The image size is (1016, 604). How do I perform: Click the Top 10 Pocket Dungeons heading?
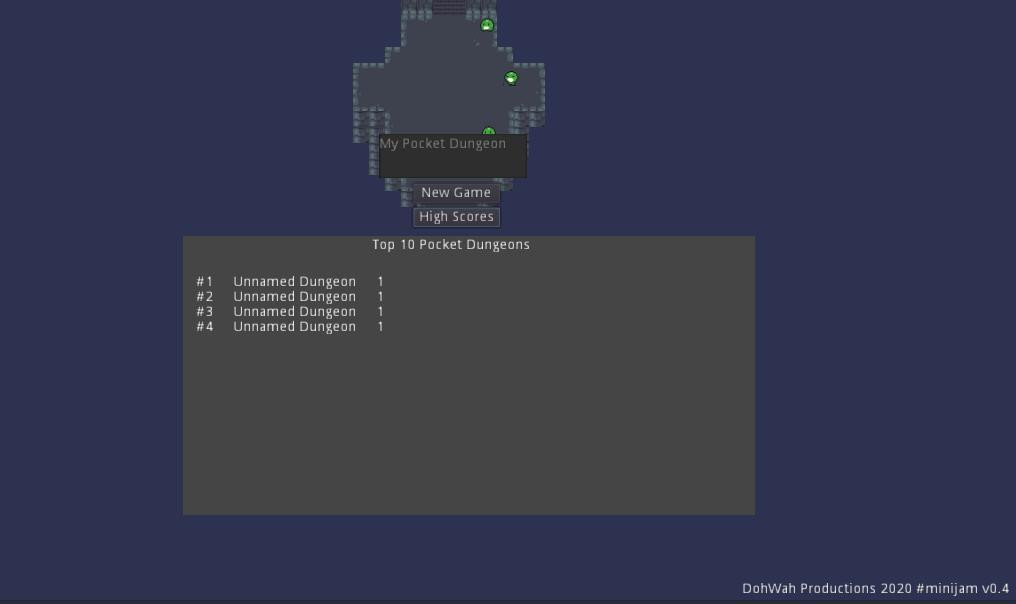click(x=451, y=244)
